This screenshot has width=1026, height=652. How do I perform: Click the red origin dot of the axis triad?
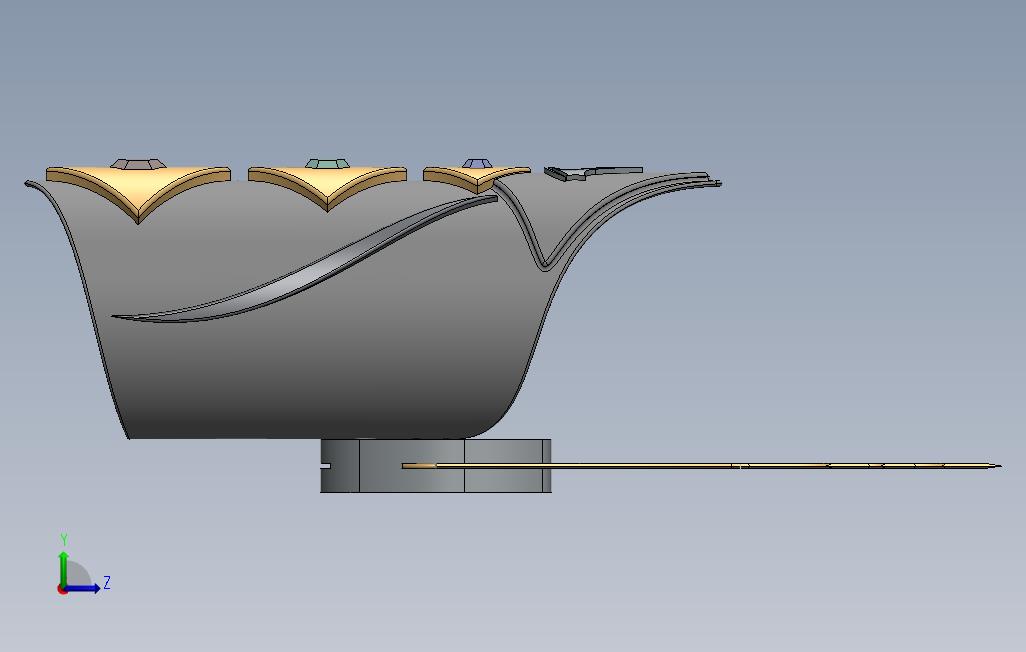[62, 589]
